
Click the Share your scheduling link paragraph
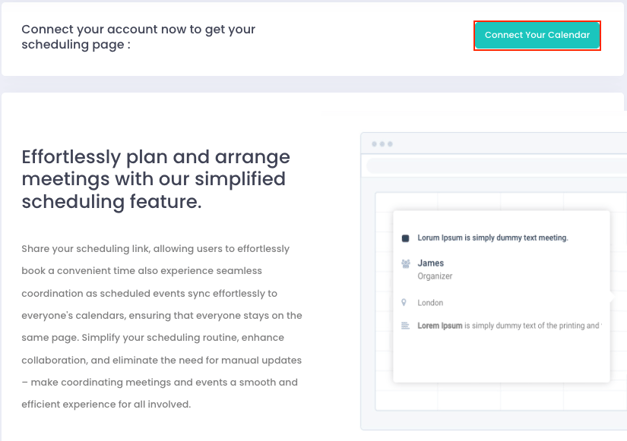coord(162,326)
